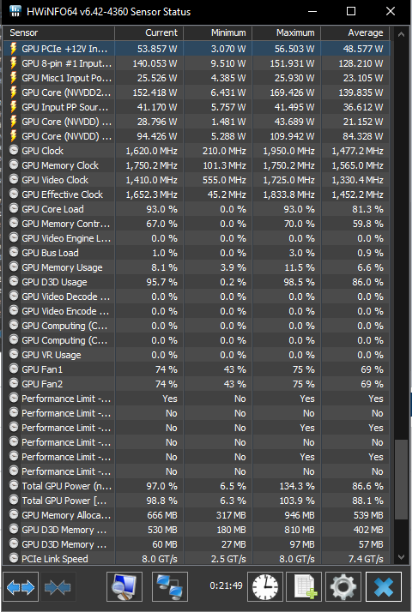Click the gauge icon beside GPU Clock
Screen dimensions: 412x612
pos(14,151)
